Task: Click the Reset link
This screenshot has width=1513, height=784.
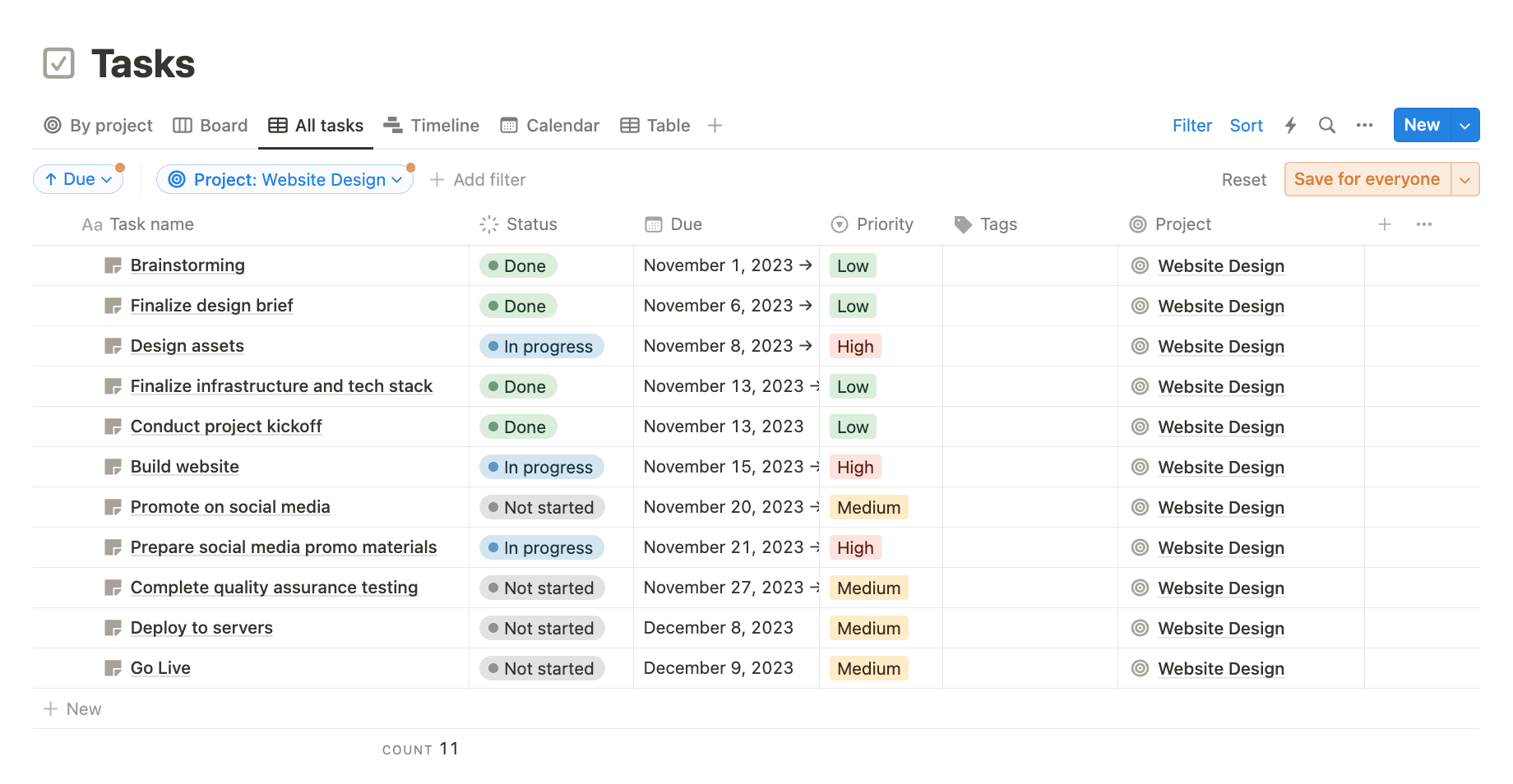Action: 1244,179
